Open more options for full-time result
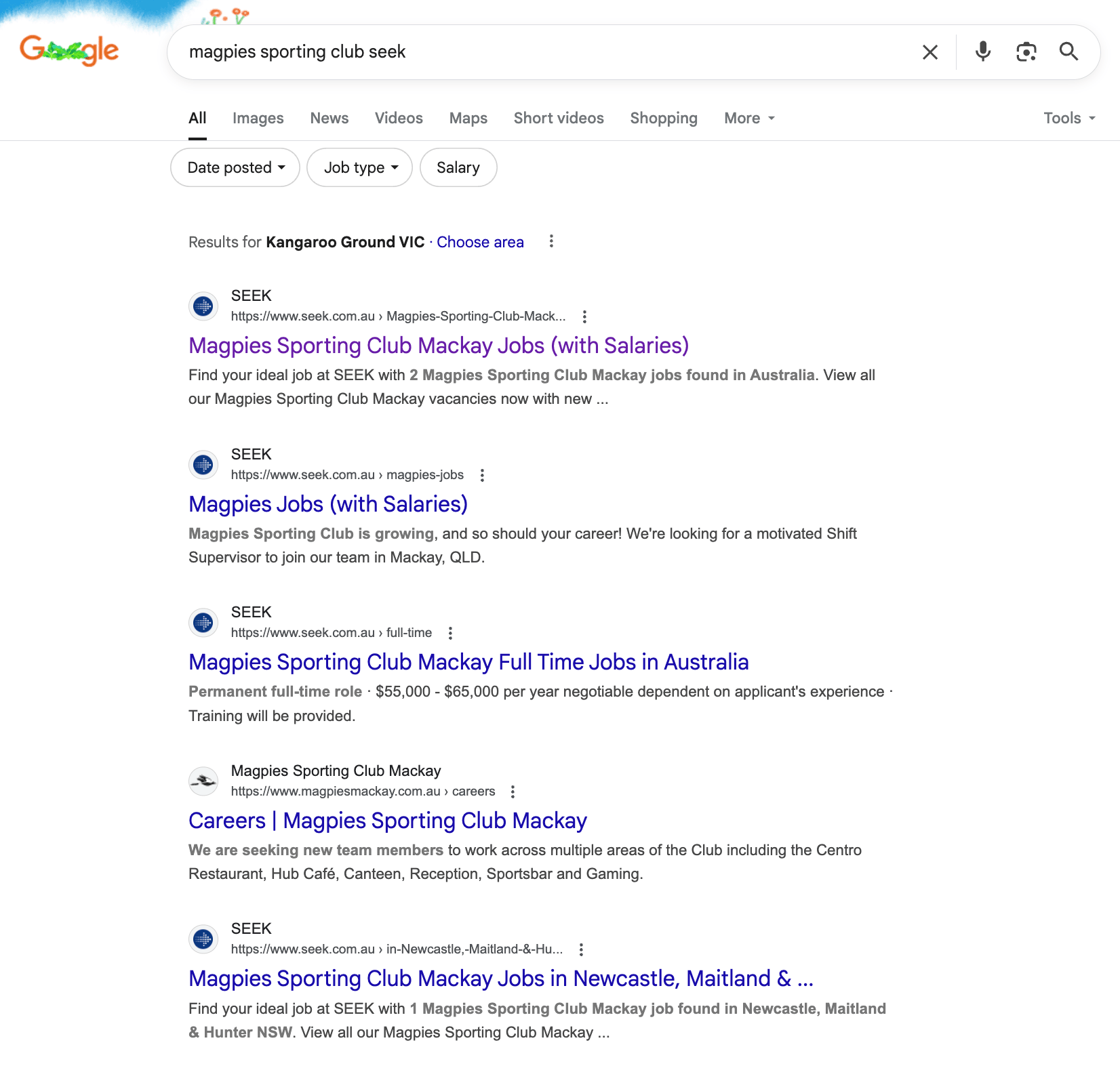 point(450,633)
